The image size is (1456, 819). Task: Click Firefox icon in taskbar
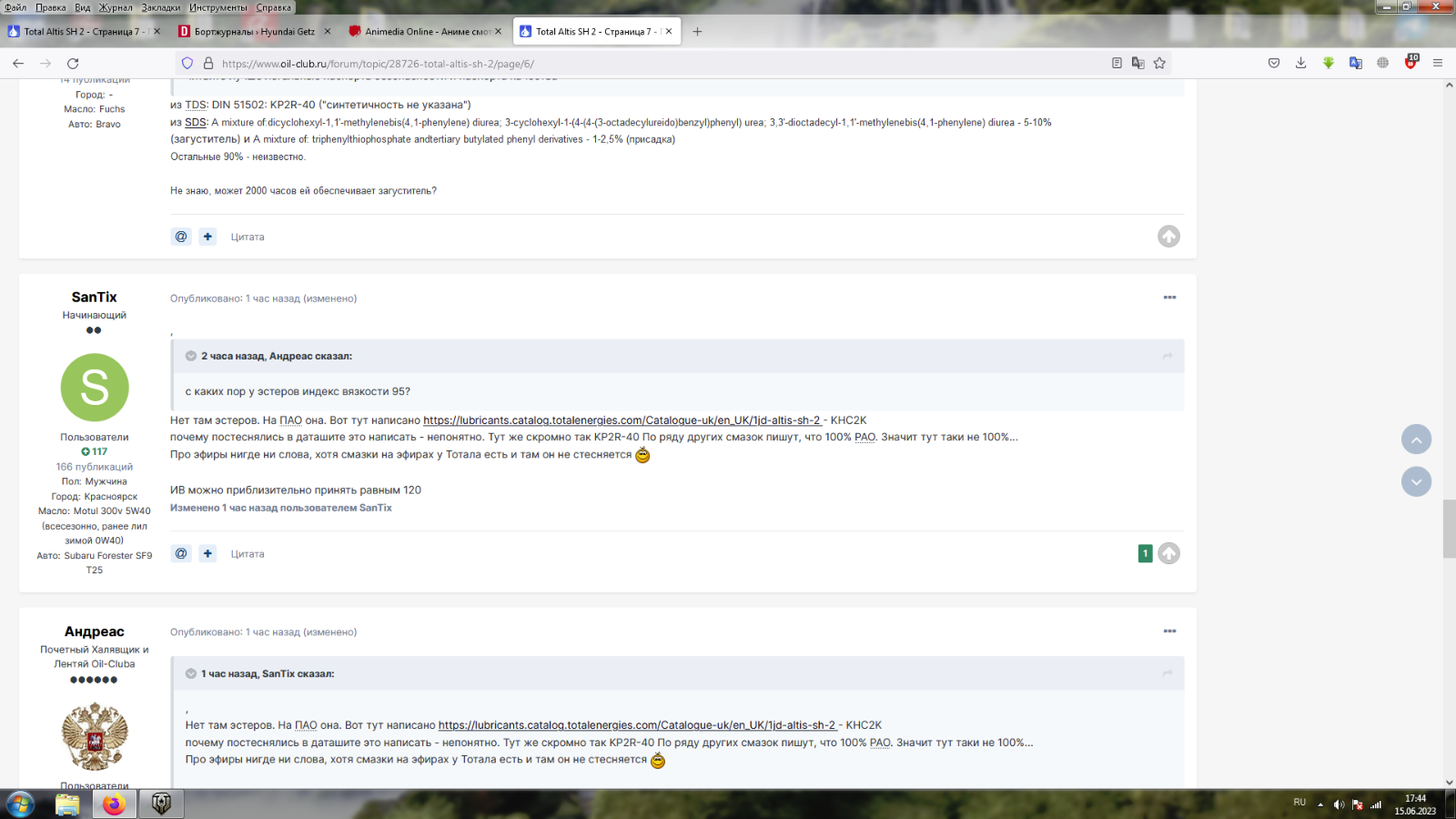click(x=114, y=804)
